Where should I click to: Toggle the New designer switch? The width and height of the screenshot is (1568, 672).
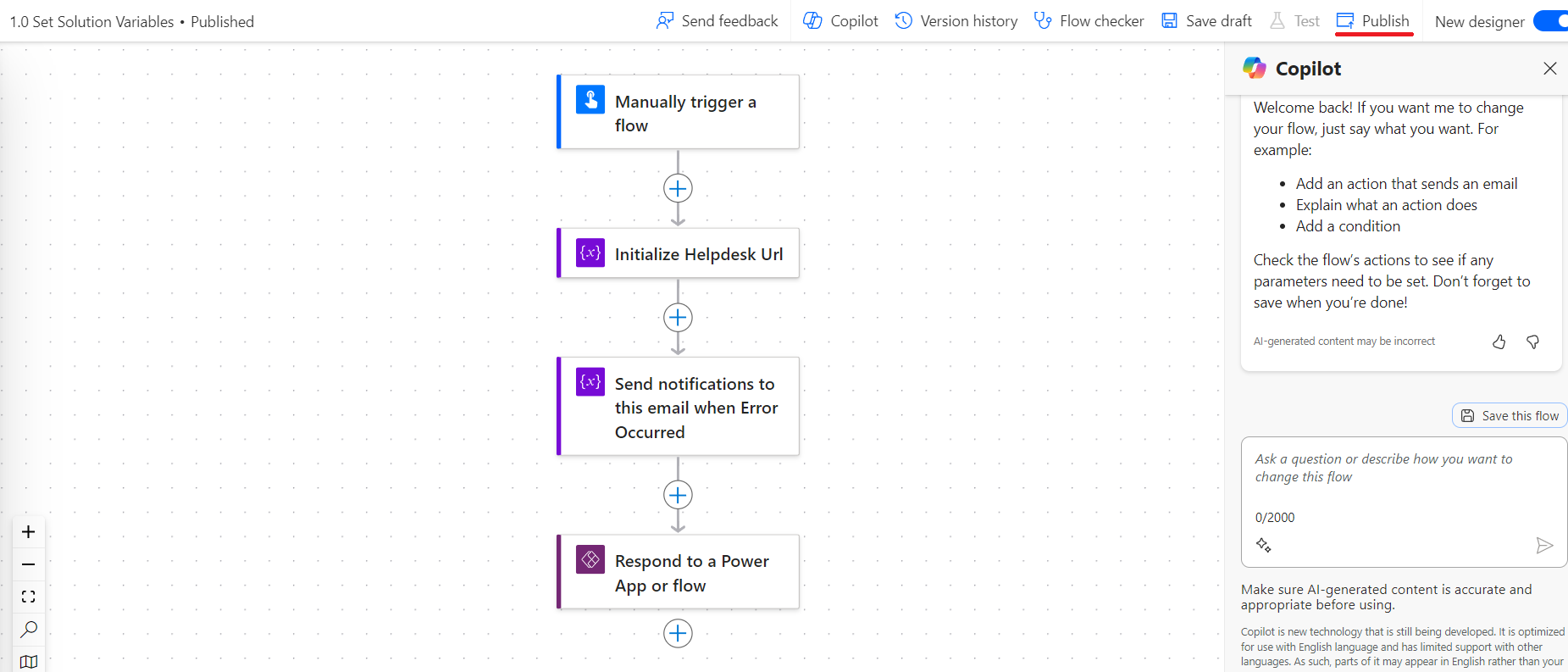(x=1552, y=21)
